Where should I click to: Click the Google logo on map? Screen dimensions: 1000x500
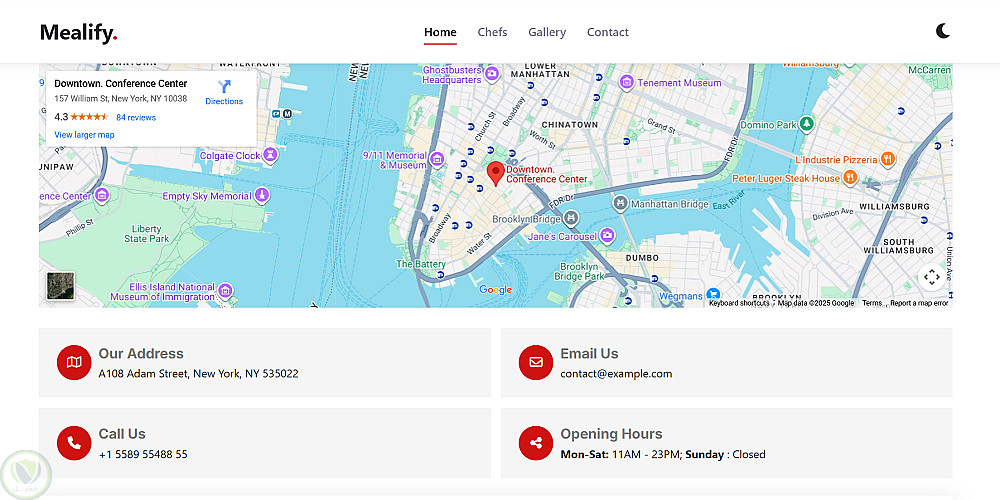click(x=496, y=290)
